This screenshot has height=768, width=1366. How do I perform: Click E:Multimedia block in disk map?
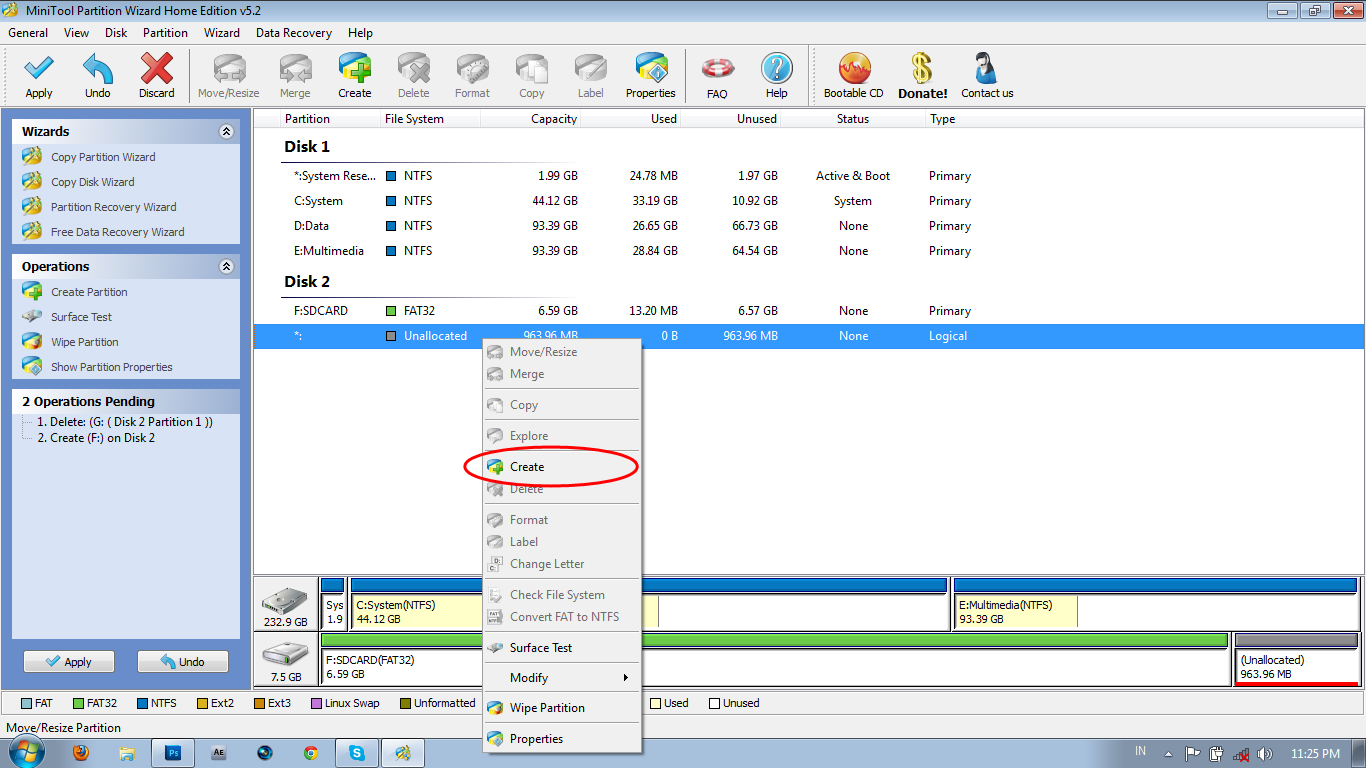1156,604
